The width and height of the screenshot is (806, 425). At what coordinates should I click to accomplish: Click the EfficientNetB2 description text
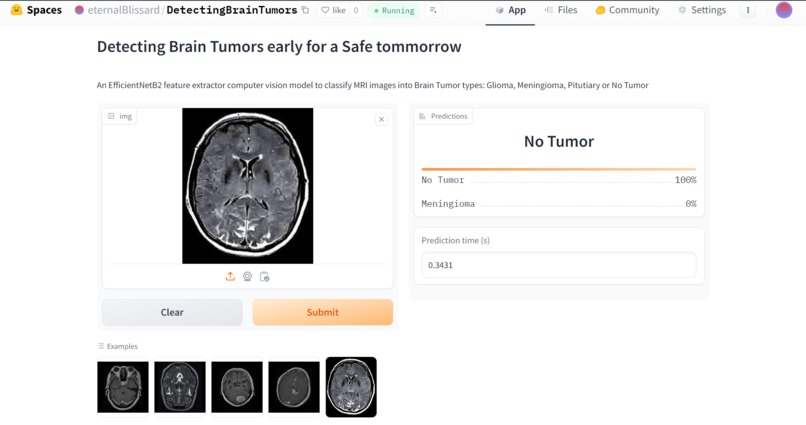pyautogui.click(x=373, y=85)
